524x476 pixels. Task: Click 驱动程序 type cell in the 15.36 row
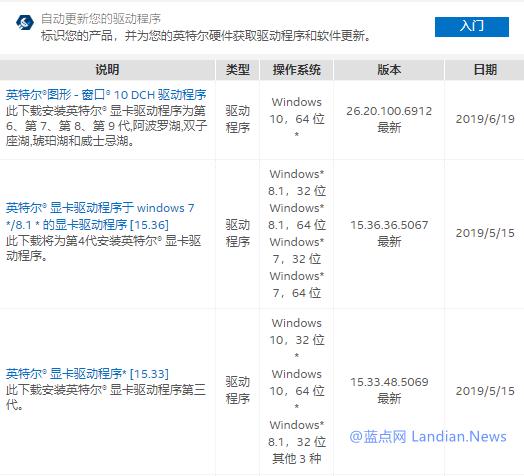pyautogui.click(x=238, y=233)
